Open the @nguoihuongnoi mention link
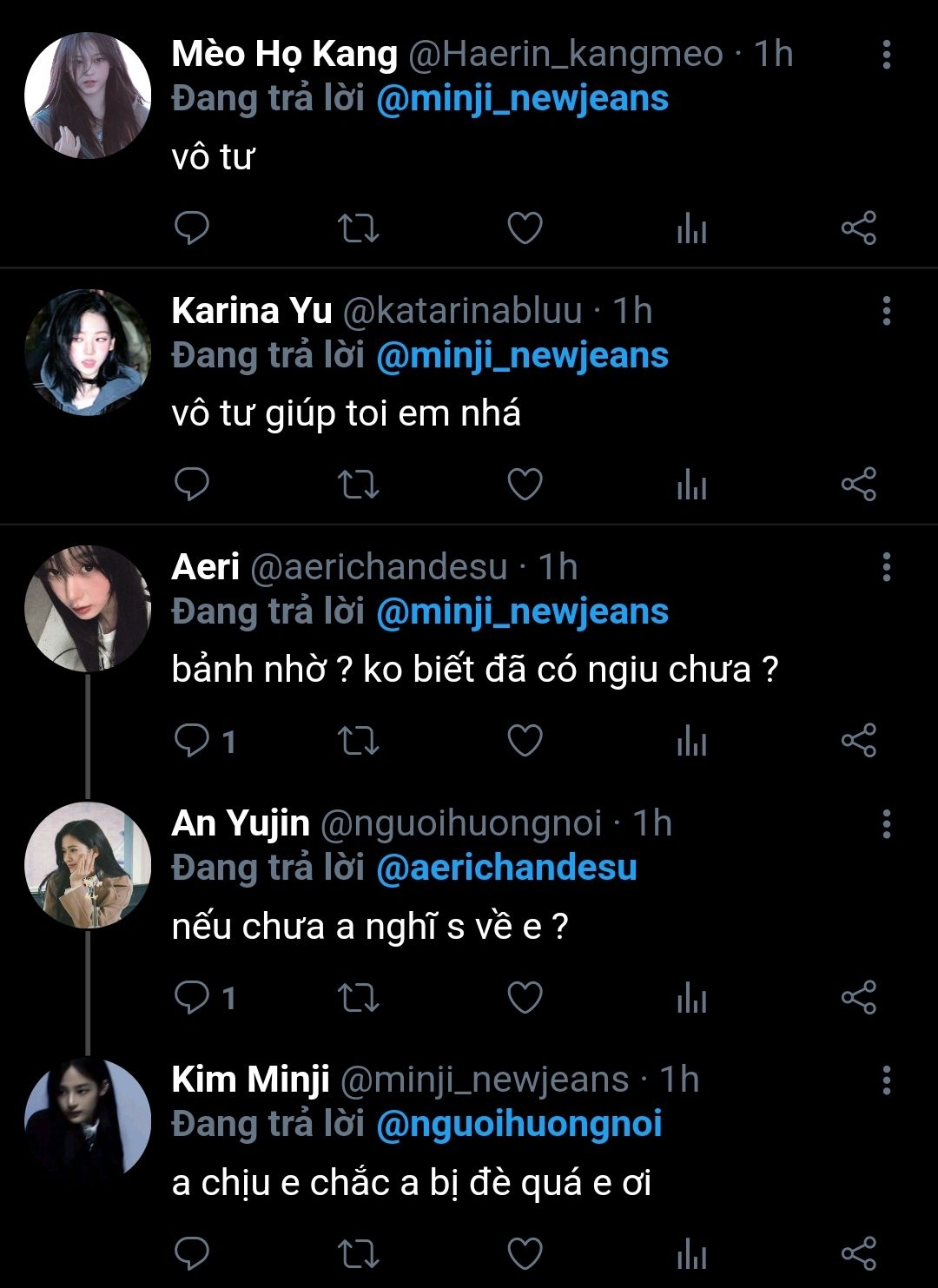 click(x=519, y=1124)
